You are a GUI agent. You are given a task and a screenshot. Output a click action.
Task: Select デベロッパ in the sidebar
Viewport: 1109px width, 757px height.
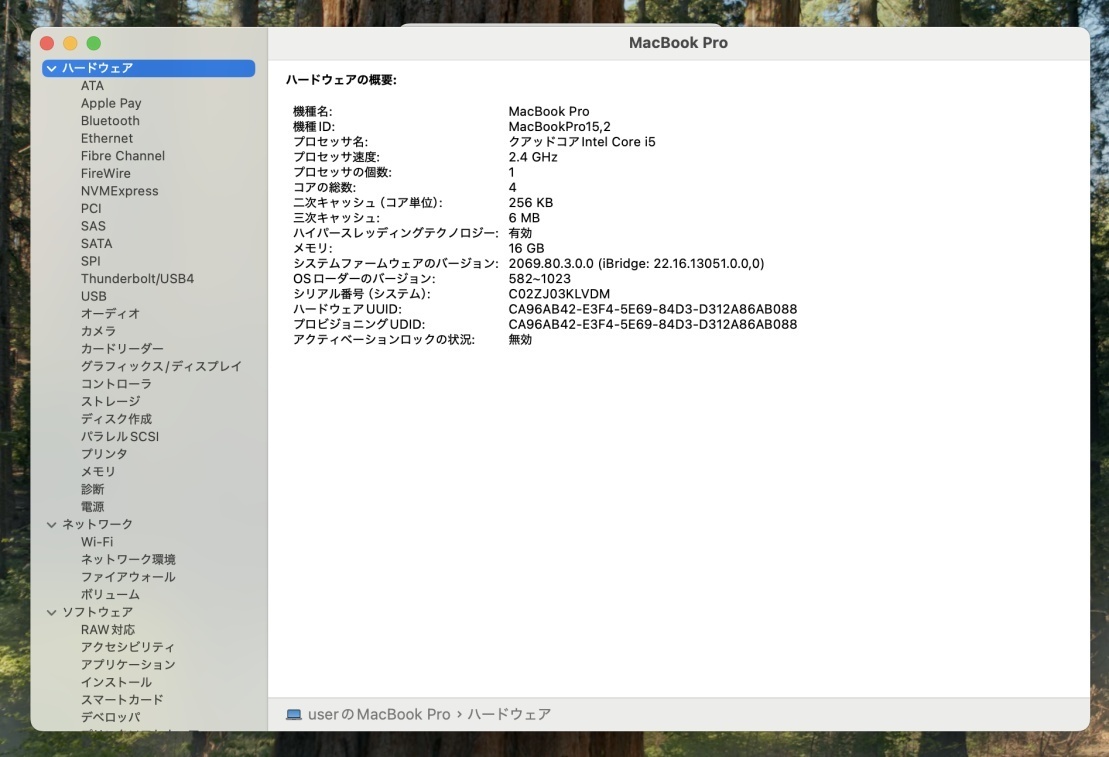point(110,717)
